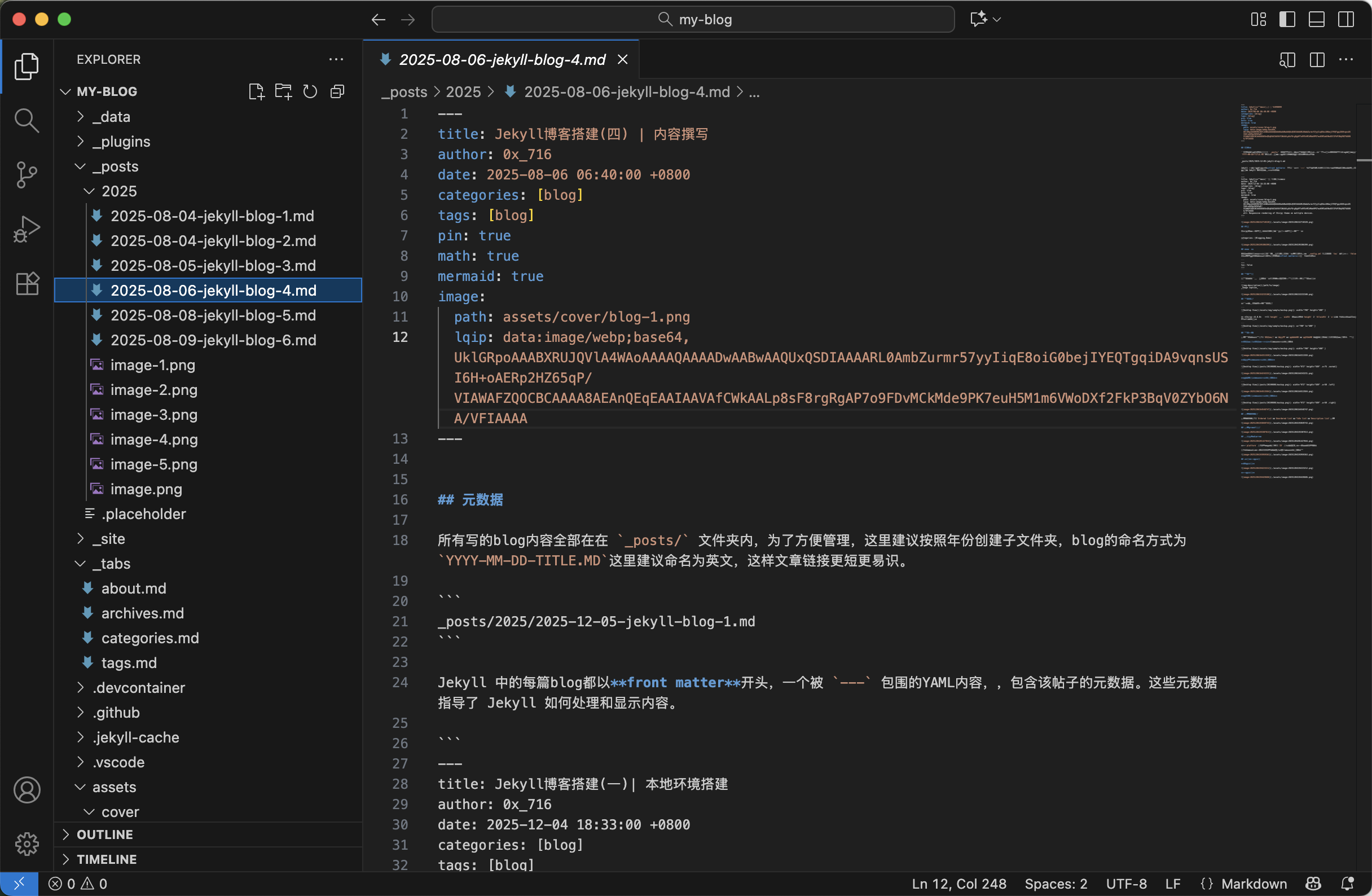
Task: Toggle the primary side bar visibility
Action: (x=1287, y=19)
